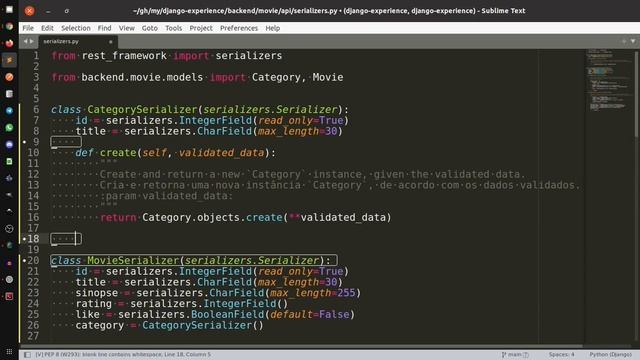640x360 pixels.
Task: Click line number 16 in the gutter
Action: pos(33,218)
